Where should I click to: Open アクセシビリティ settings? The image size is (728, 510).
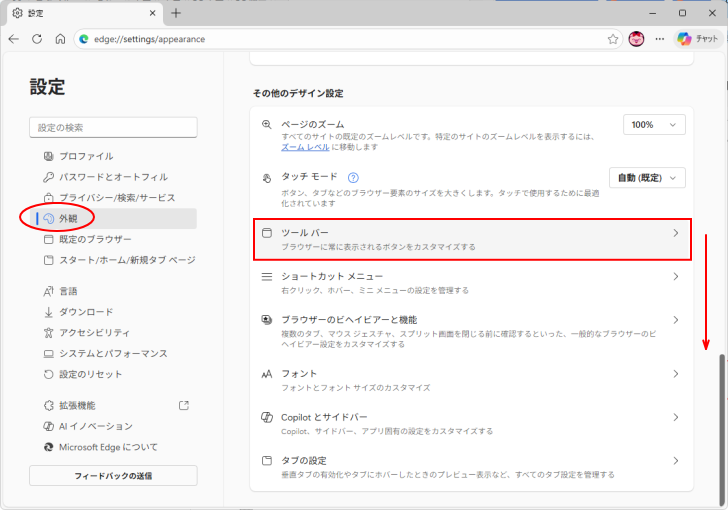coord(113,333)
